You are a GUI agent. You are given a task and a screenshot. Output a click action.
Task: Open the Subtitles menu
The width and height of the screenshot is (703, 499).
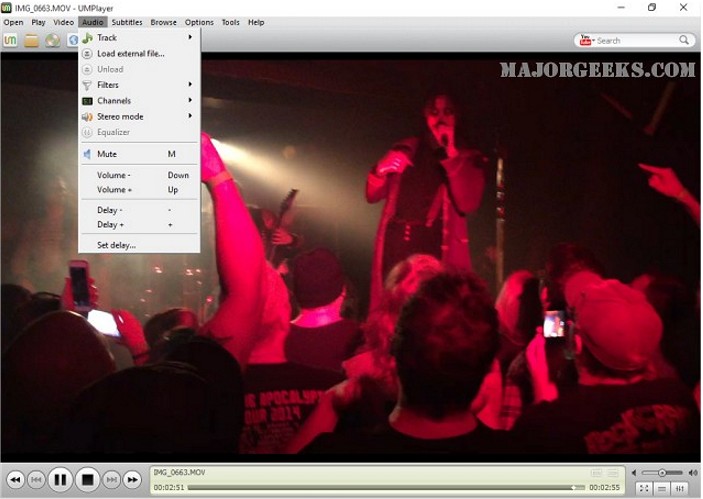pos(127,22)
